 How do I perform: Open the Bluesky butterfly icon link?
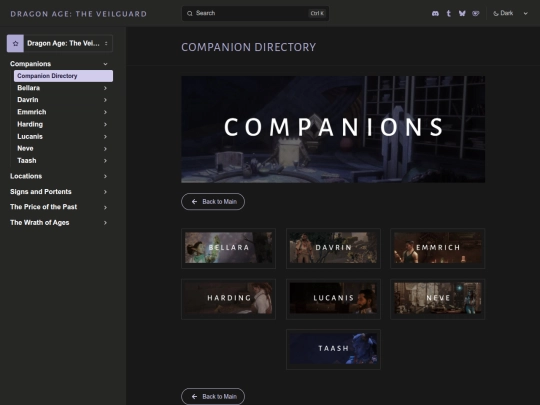tap(462, 13)
